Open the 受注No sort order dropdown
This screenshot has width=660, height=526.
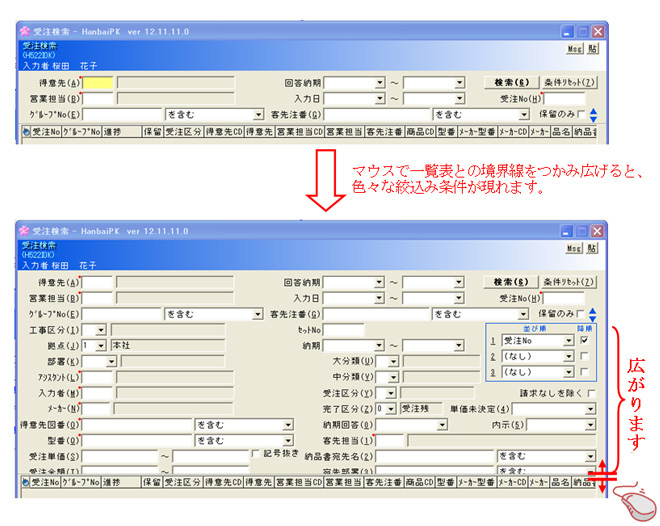569,341
